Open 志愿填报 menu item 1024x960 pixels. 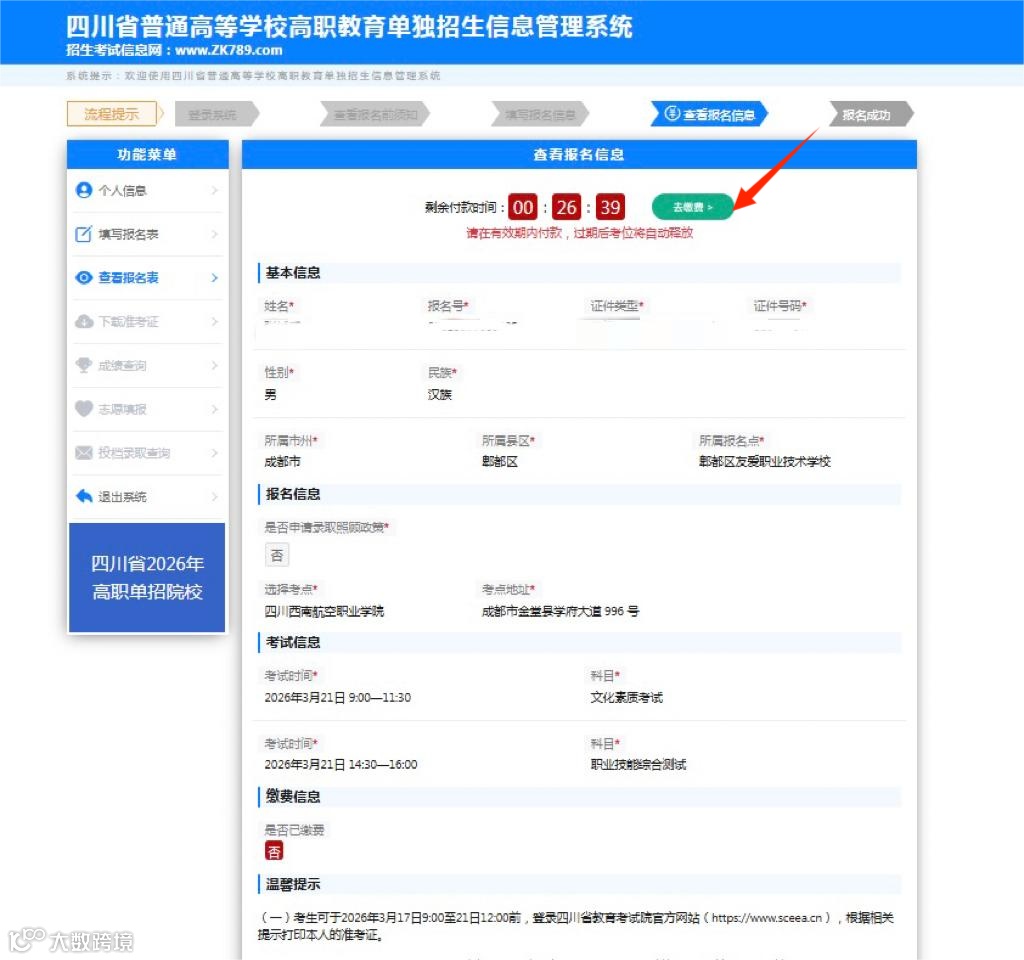tap(148, 409)
